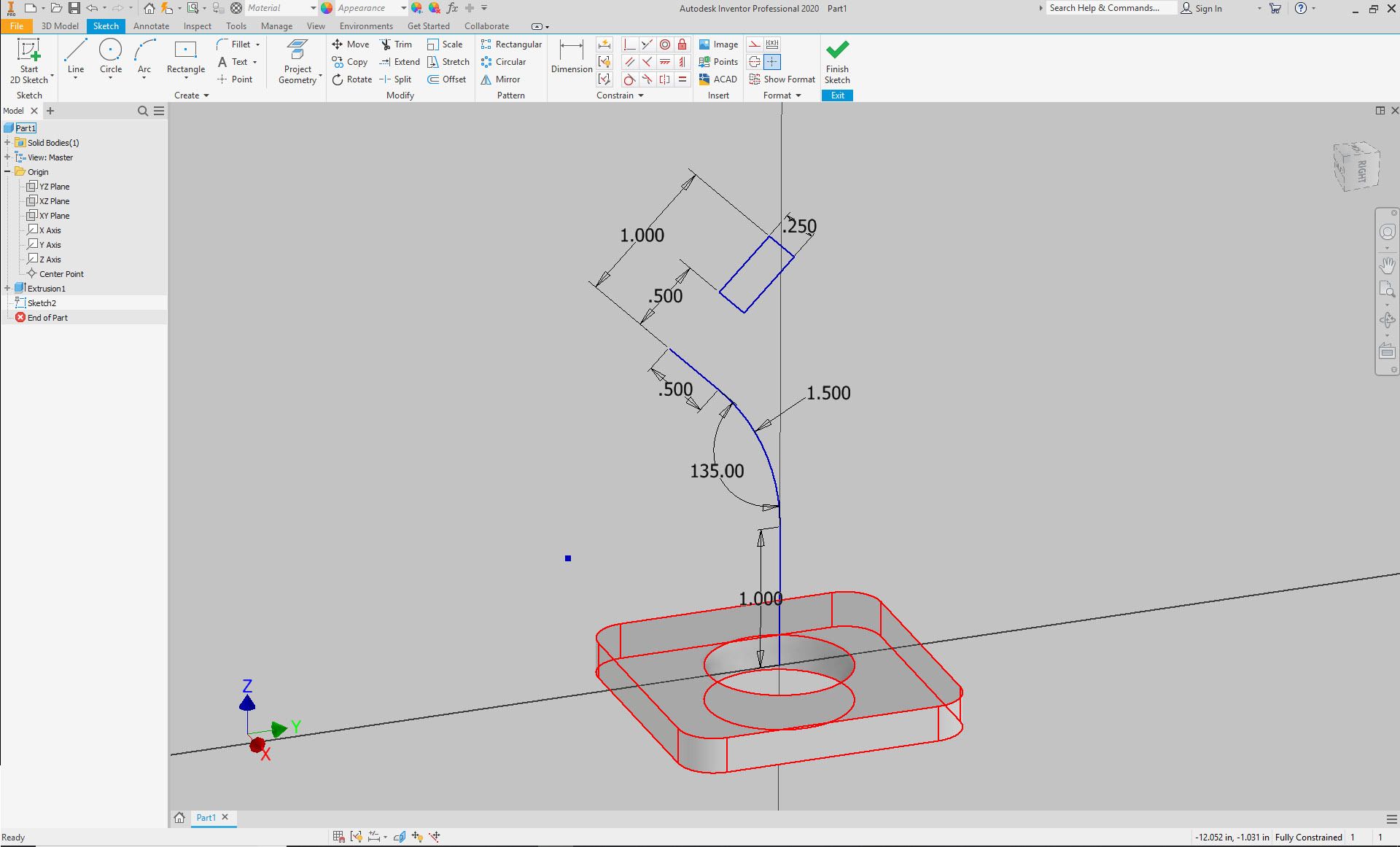The height and width of the screenshot is (847, 1400).
Task: Apply the Tangent constraint
Action: pos(629,79)
